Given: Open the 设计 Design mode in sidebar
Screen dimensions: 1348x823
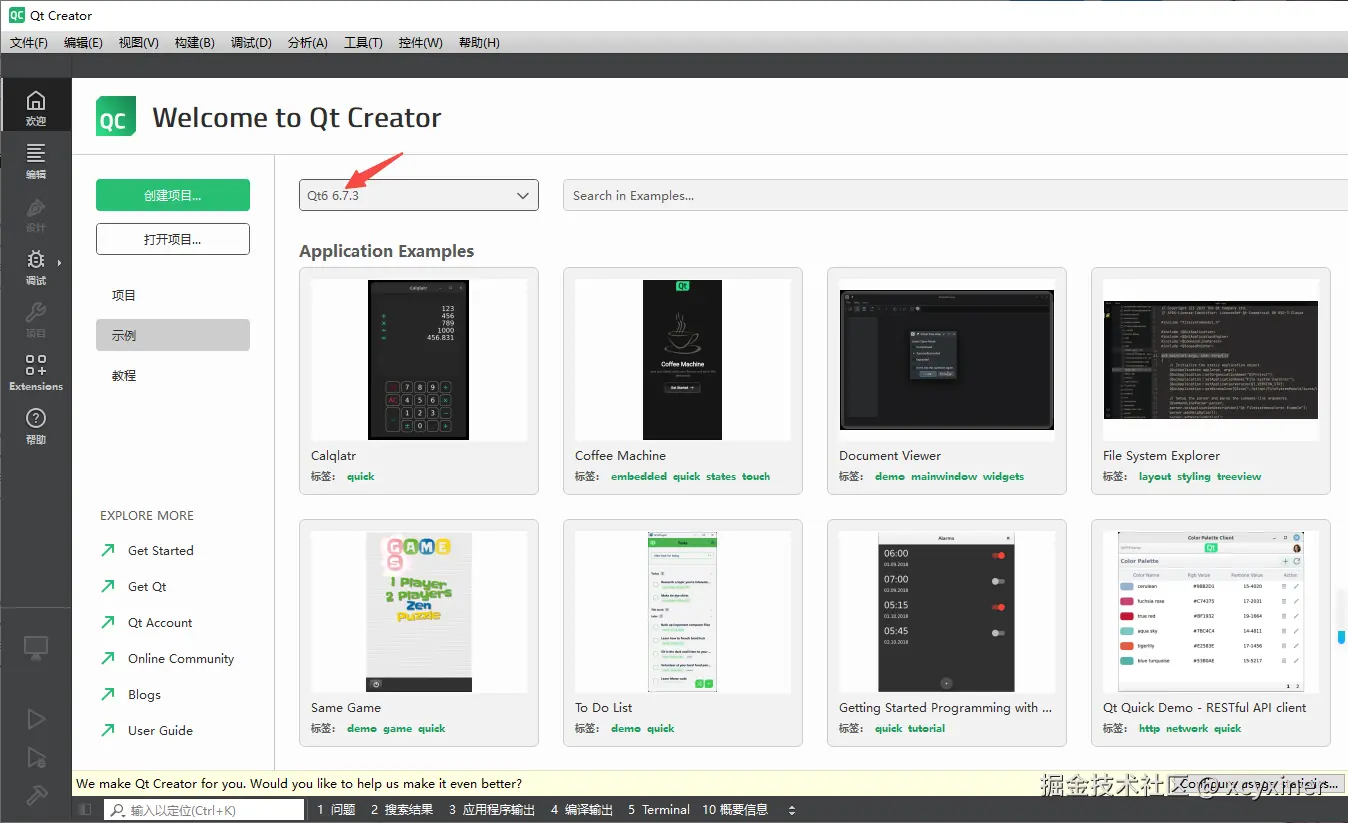Looking at the screenshot, I should (36, 214).
